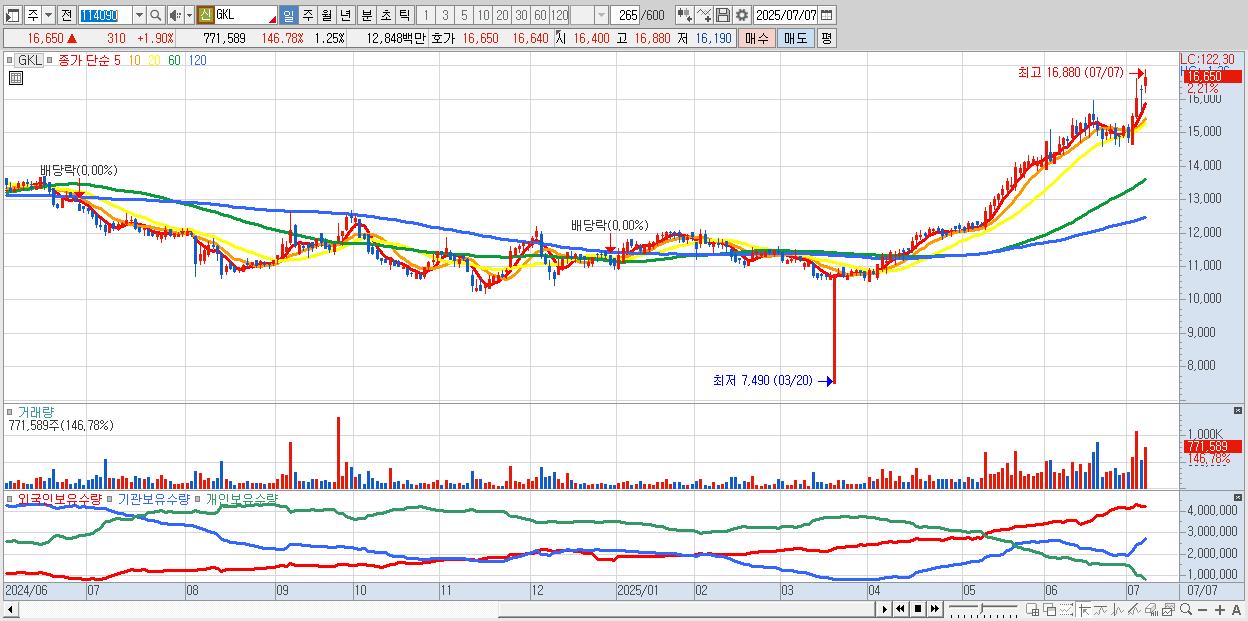Open the calendar date picker icon
The height and width of the screenshot is (621, 1248).
[826, 15]
